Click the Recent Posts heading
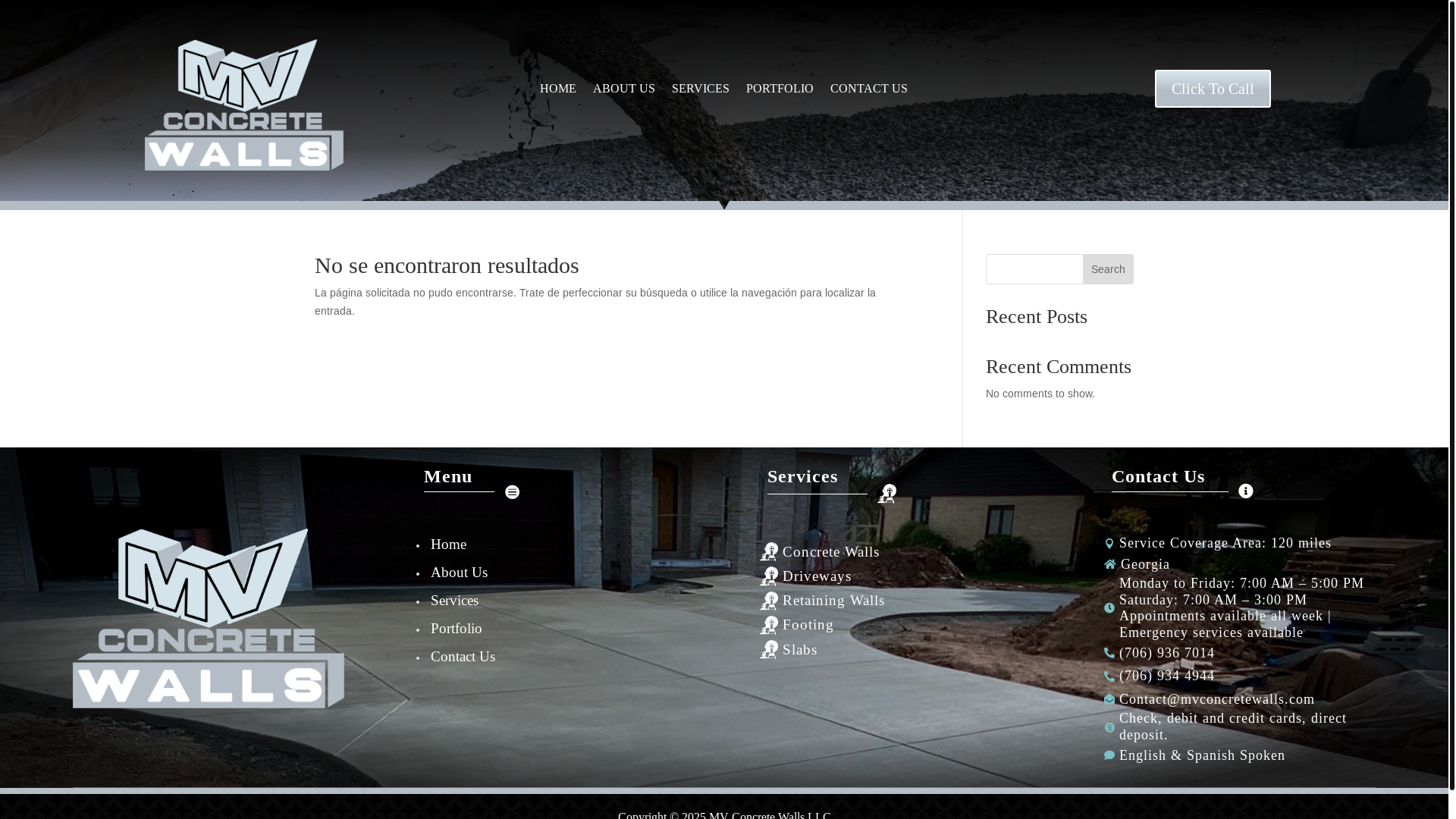Viewport: 1456px width, 819px height. [1037, 317]
